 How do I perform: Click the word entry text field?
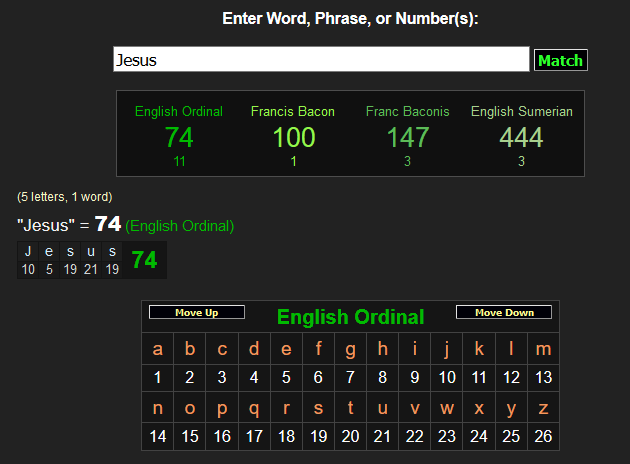(320, 60)
